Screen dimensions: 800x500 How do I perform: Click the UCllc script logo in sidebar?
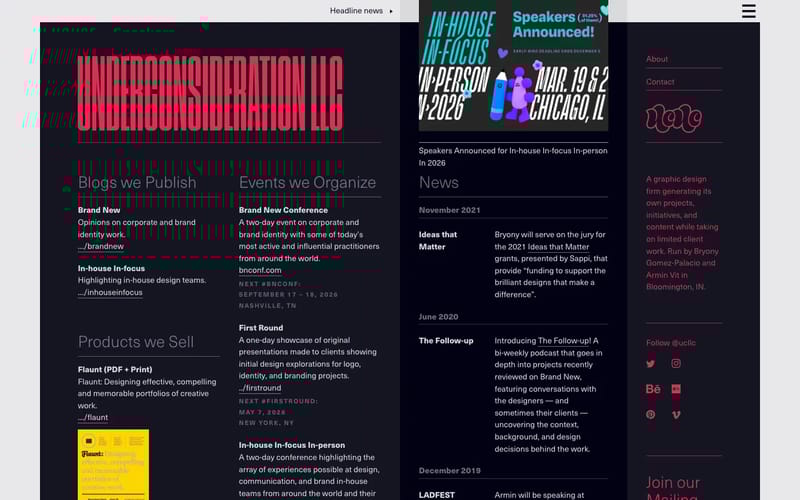(673, 118)
